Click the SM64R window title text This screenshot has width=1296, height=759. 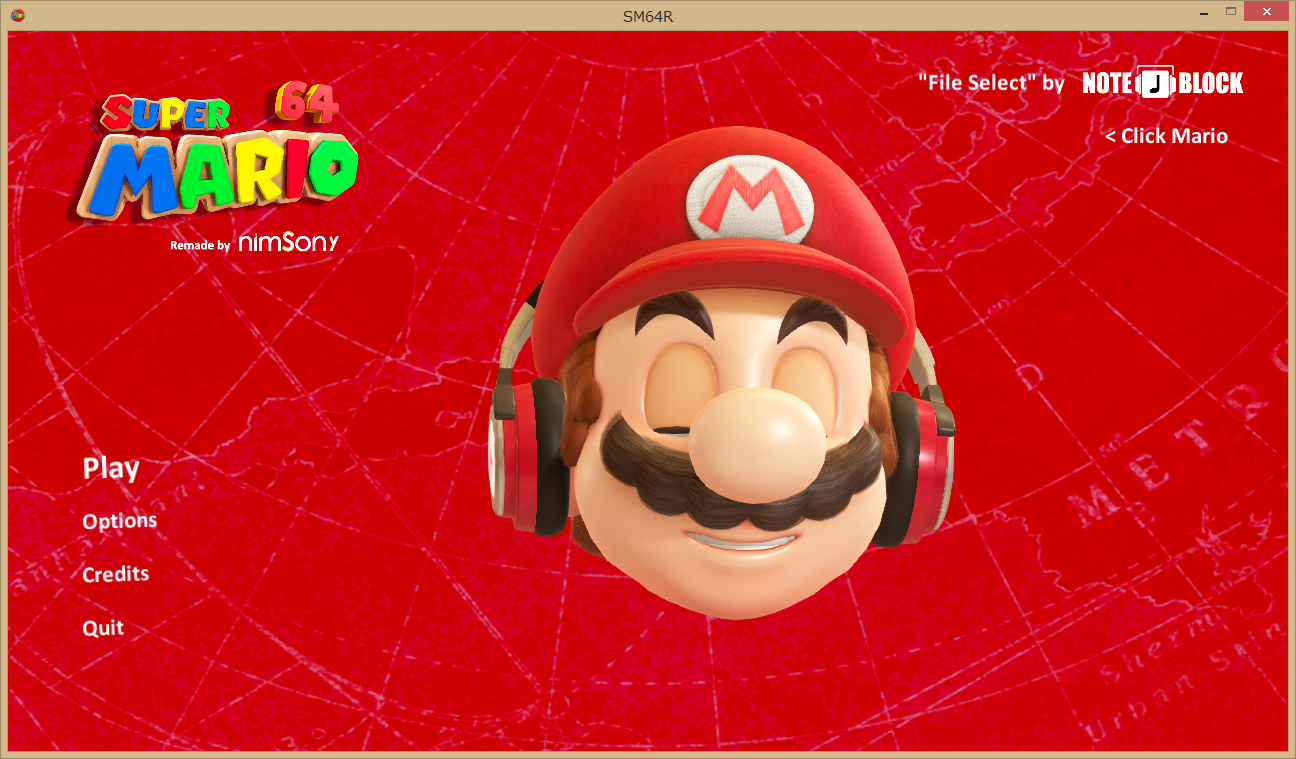pyautogui.click(x=647, y=15)
